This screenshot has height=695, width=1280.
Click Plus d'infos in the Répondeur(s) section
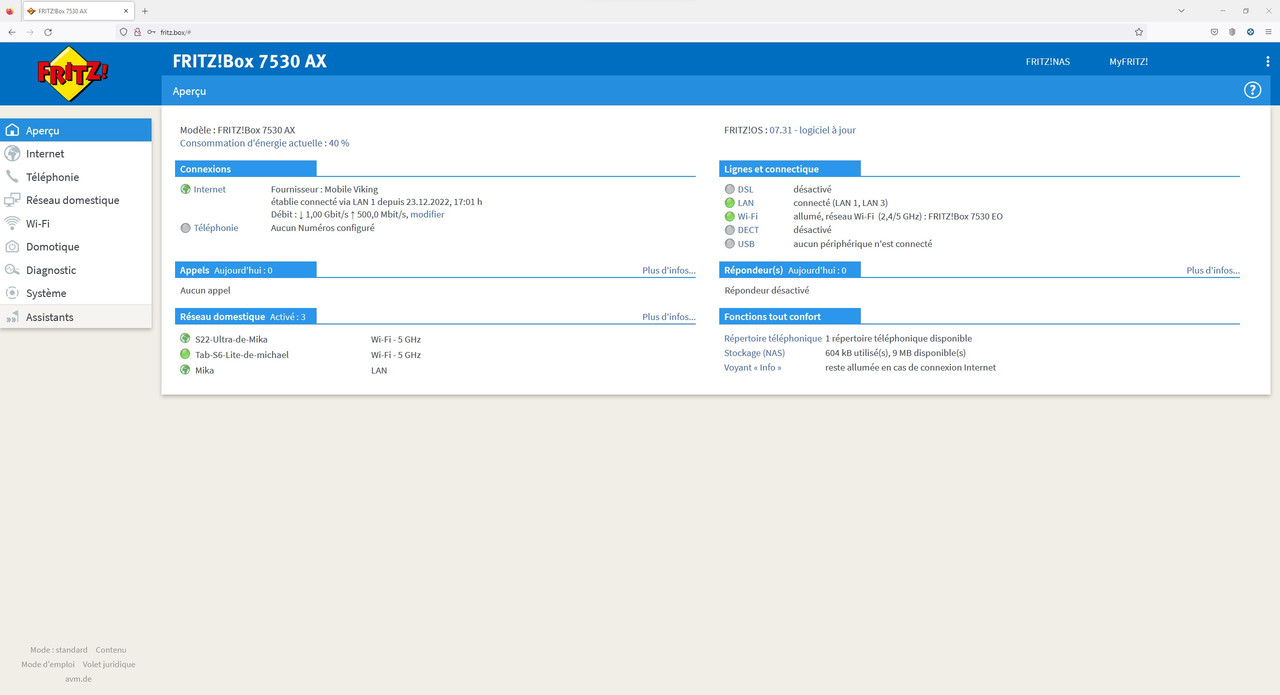pos(1213,270)
